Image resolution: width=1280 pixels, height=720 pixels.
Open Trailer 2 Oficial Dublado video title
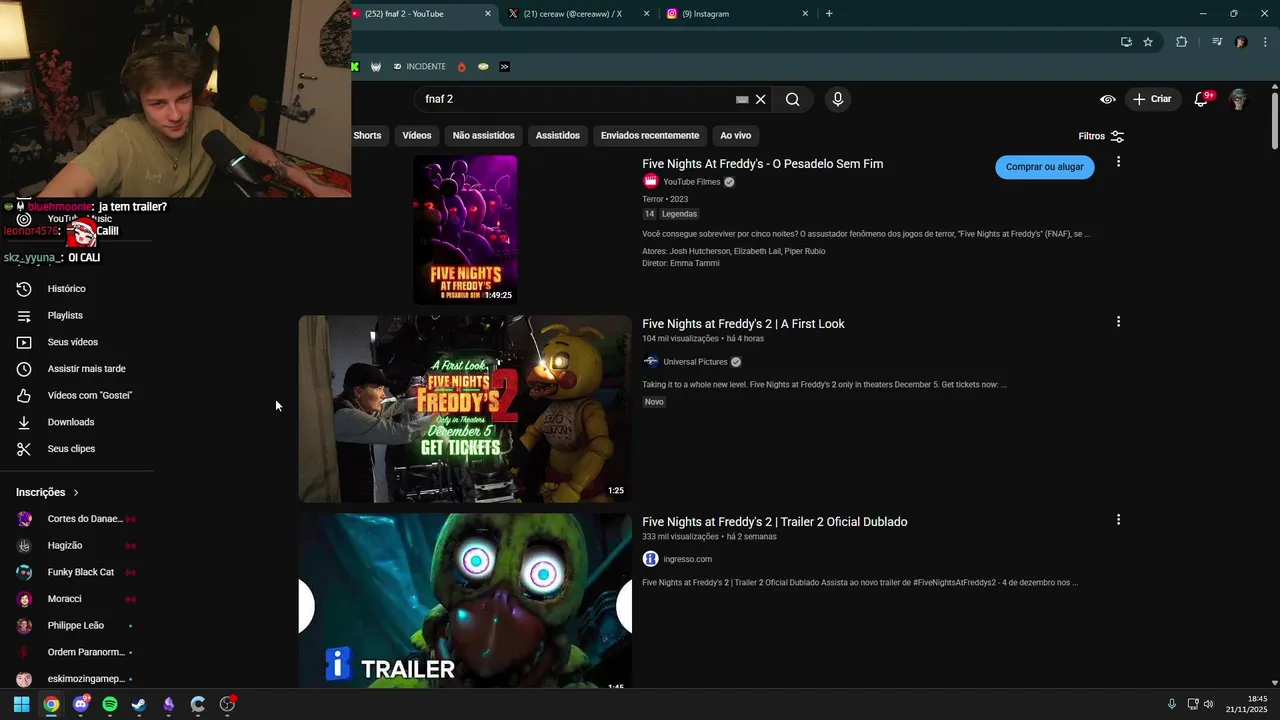tap(775, 522)
